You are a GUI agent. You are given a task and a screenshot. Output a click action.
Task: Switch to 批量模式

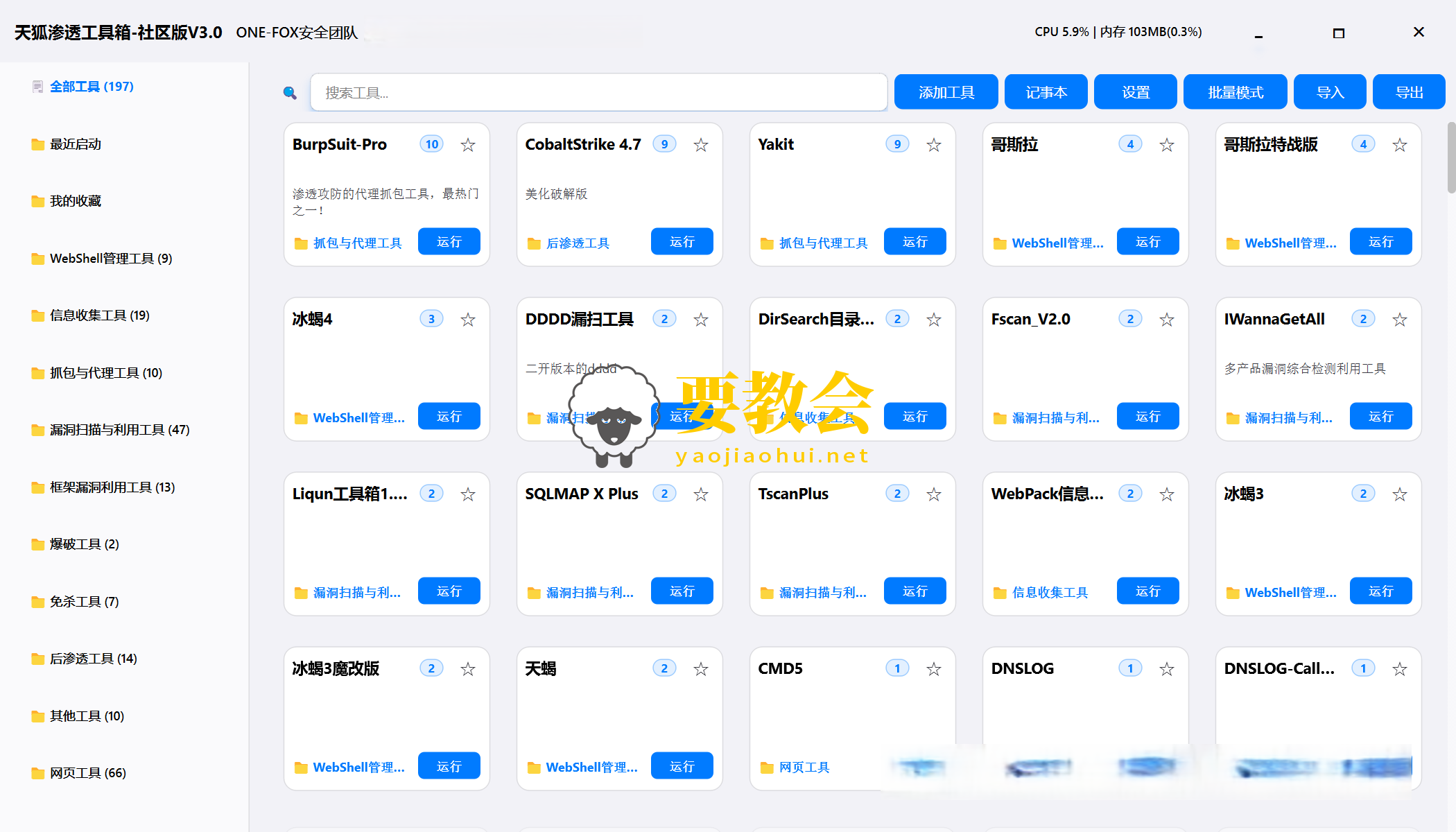click(1235, 92)
